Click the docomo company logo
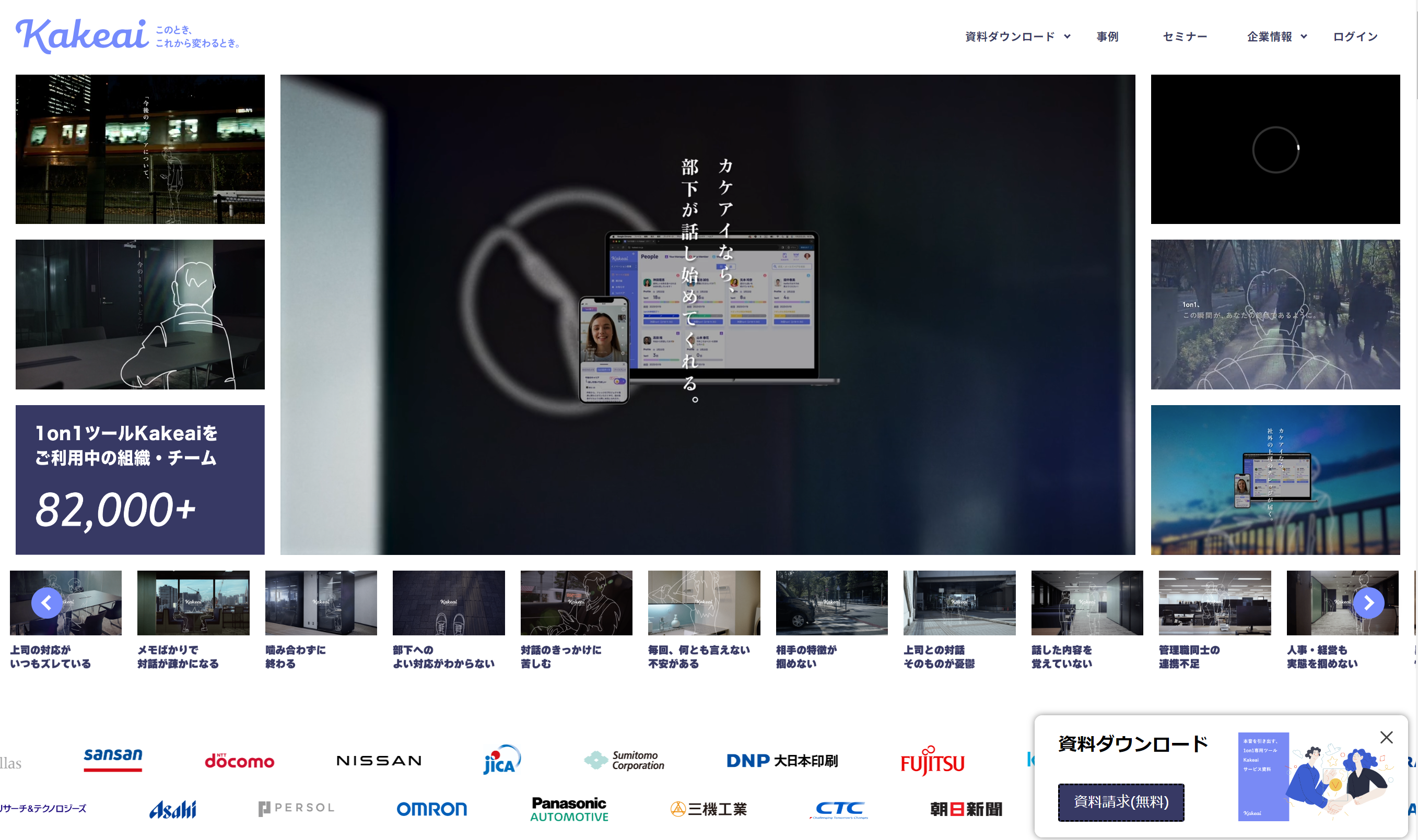This screenshot has width=1418, height=840. click(x=239, y=761)
